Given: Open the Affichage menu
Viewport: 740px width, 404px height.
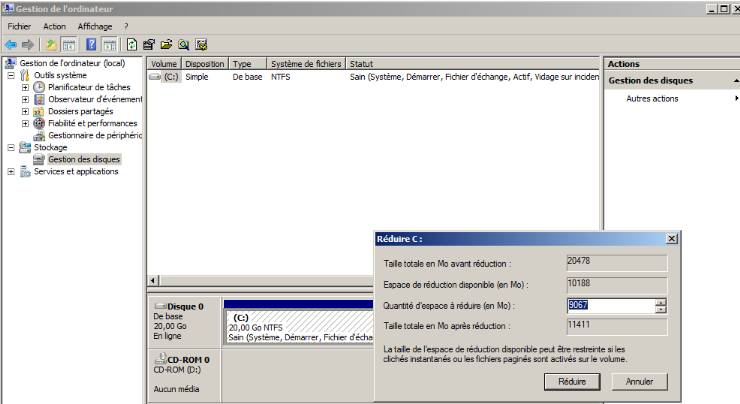Looking at the screenshot, I should (x=95, y=26).
